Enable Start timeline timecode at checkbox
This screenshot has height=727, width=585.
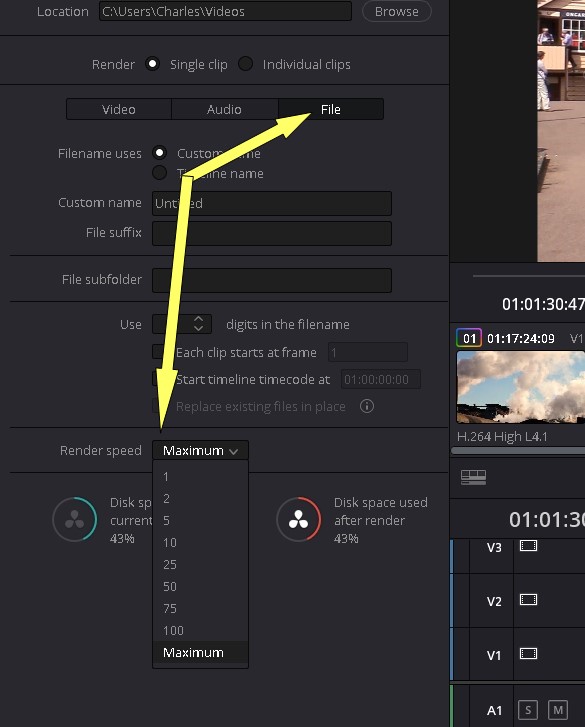[x=159, y=379]
